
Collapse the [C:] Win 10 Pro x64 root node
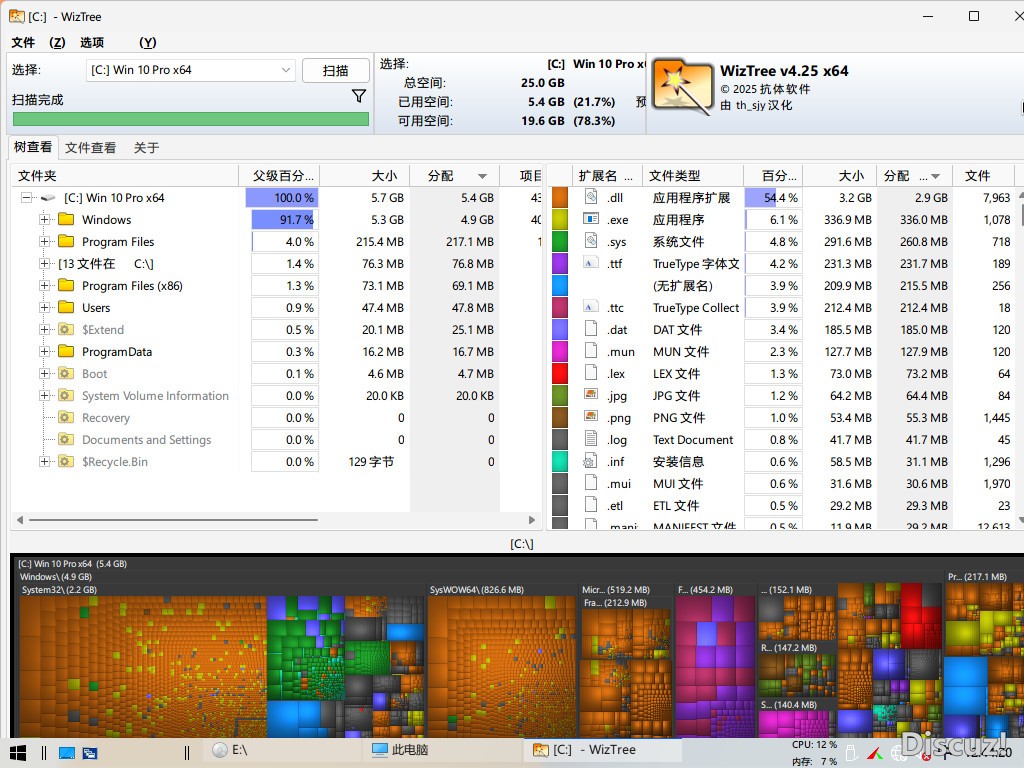[25, 197]
